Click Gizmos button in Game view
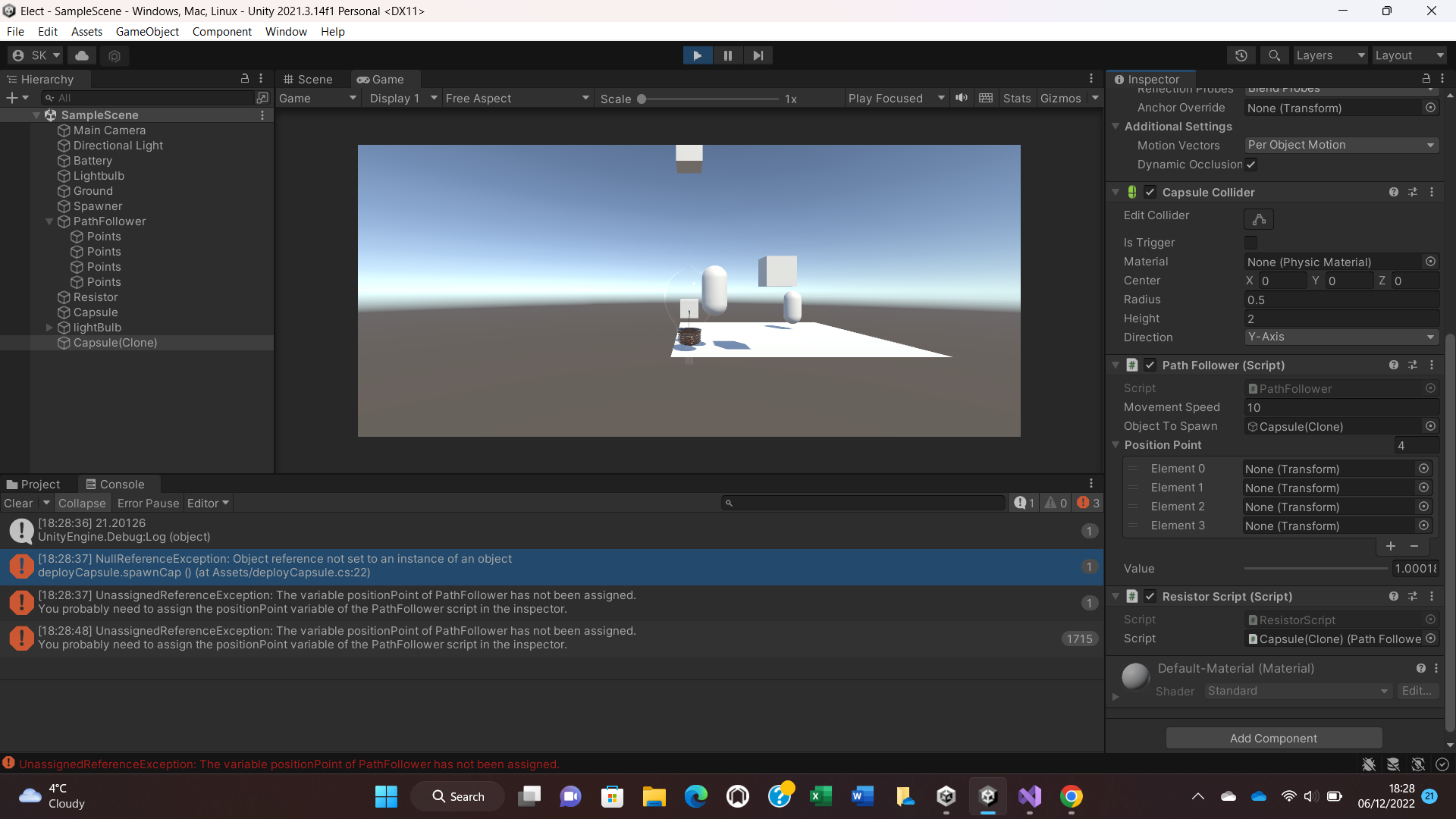The image size is (1456, 819). [x=1060, y=98]
